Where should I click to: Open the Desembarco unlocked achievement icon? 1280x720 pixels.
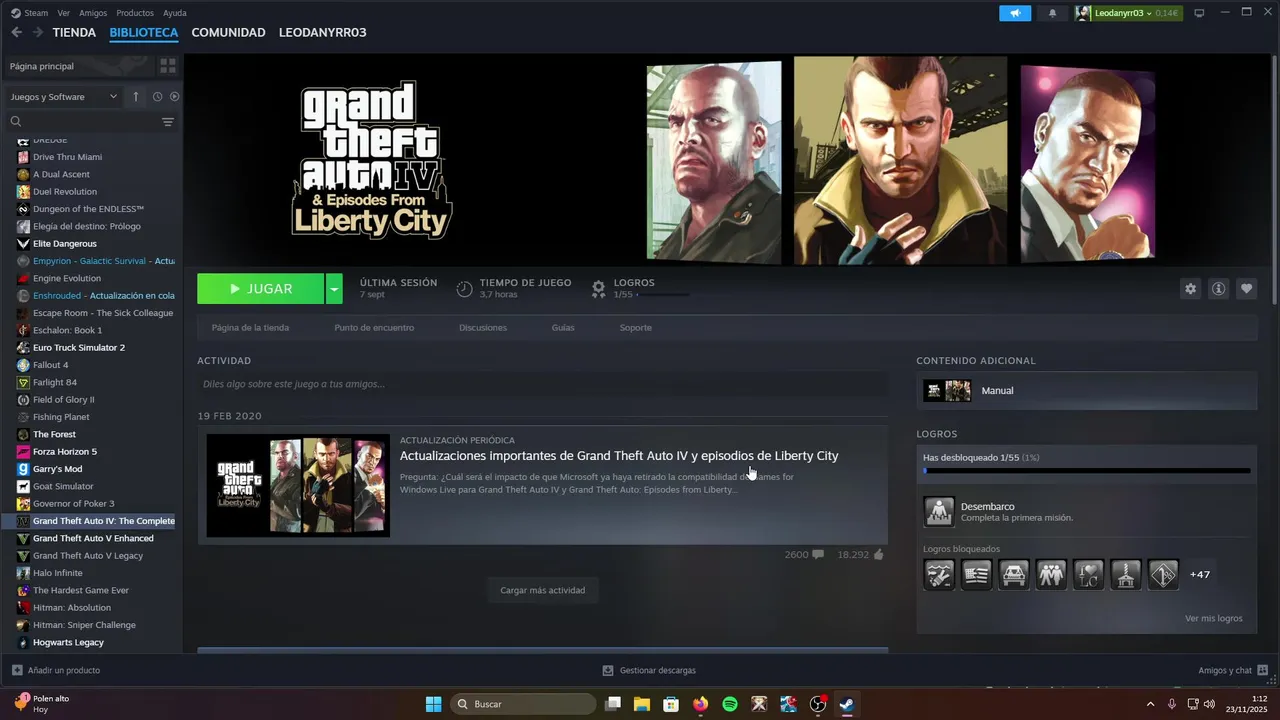tap(939, 511)
